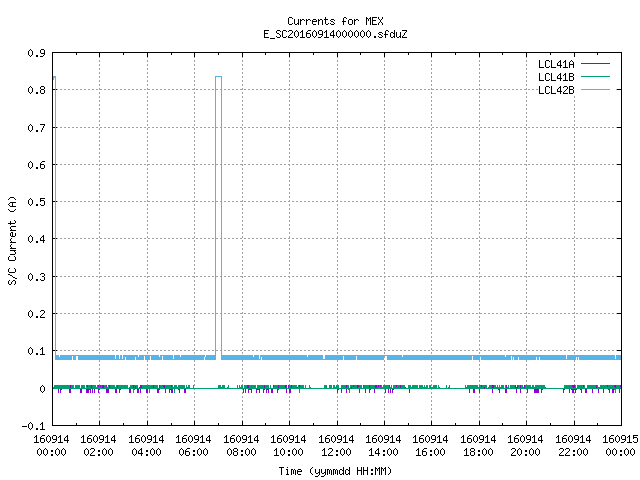Click the LCL41A legend label
This screenshot has width=640, height=480.
pyautogui.click(x=556, y=64)
